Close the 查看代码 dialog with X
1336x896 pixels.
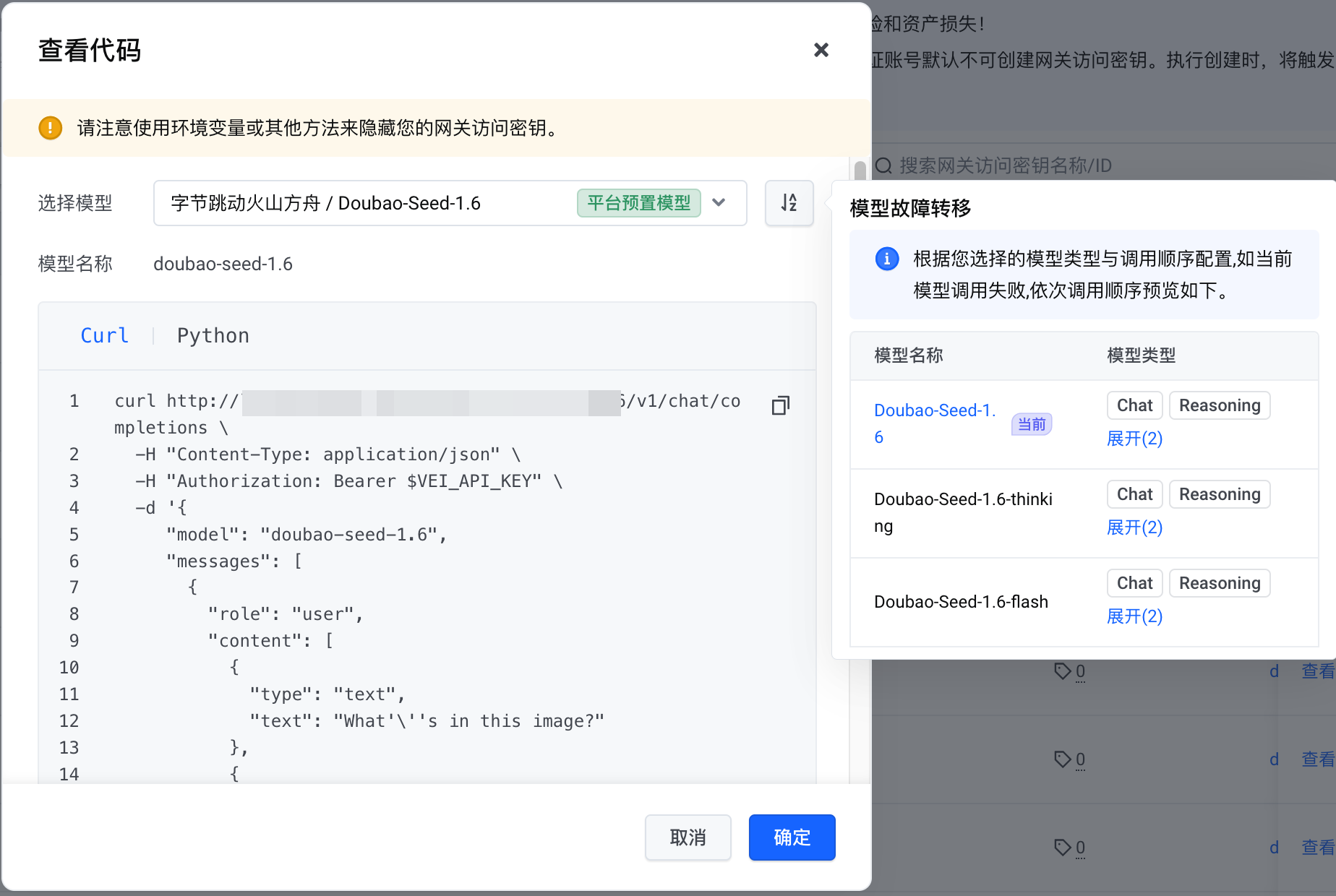pyautogui.click(x=821, y=50)
